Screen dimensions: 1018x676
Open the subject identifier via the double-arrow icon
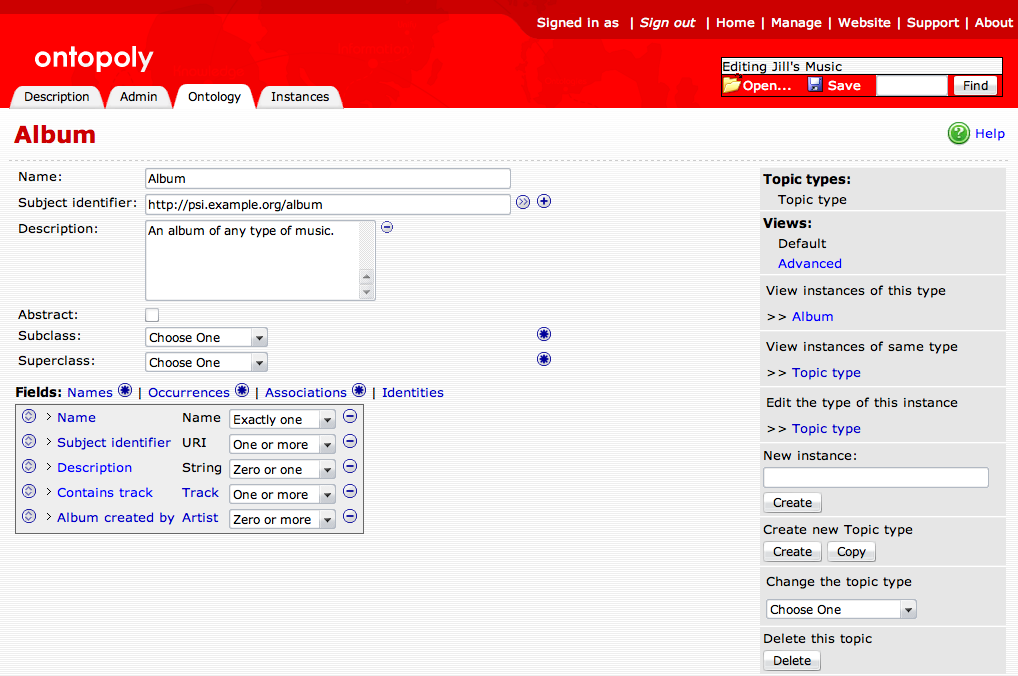pyautogui.click(x=523, y=201)
